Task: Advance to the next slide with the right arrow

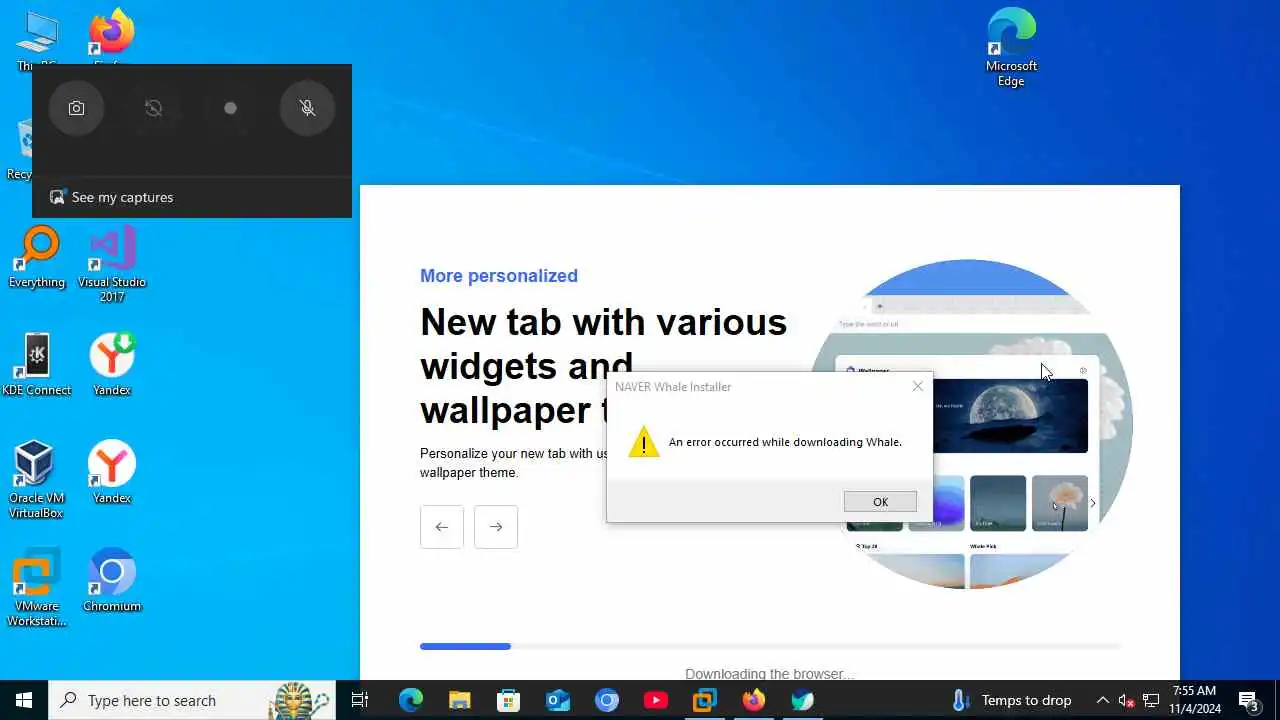Action: tap(496, 527)
